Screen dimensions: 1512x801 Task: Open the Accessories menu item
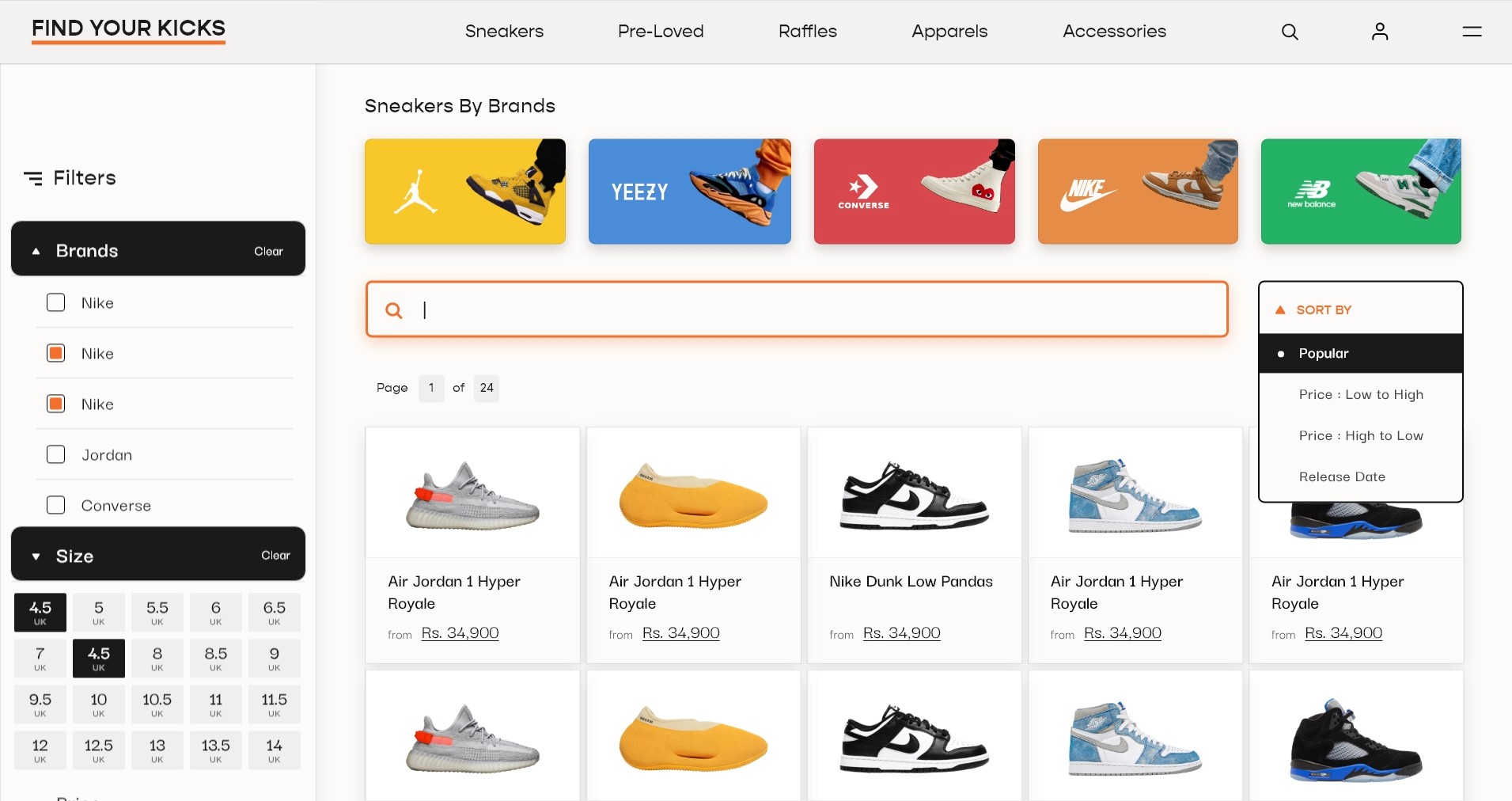point(1114,32)
